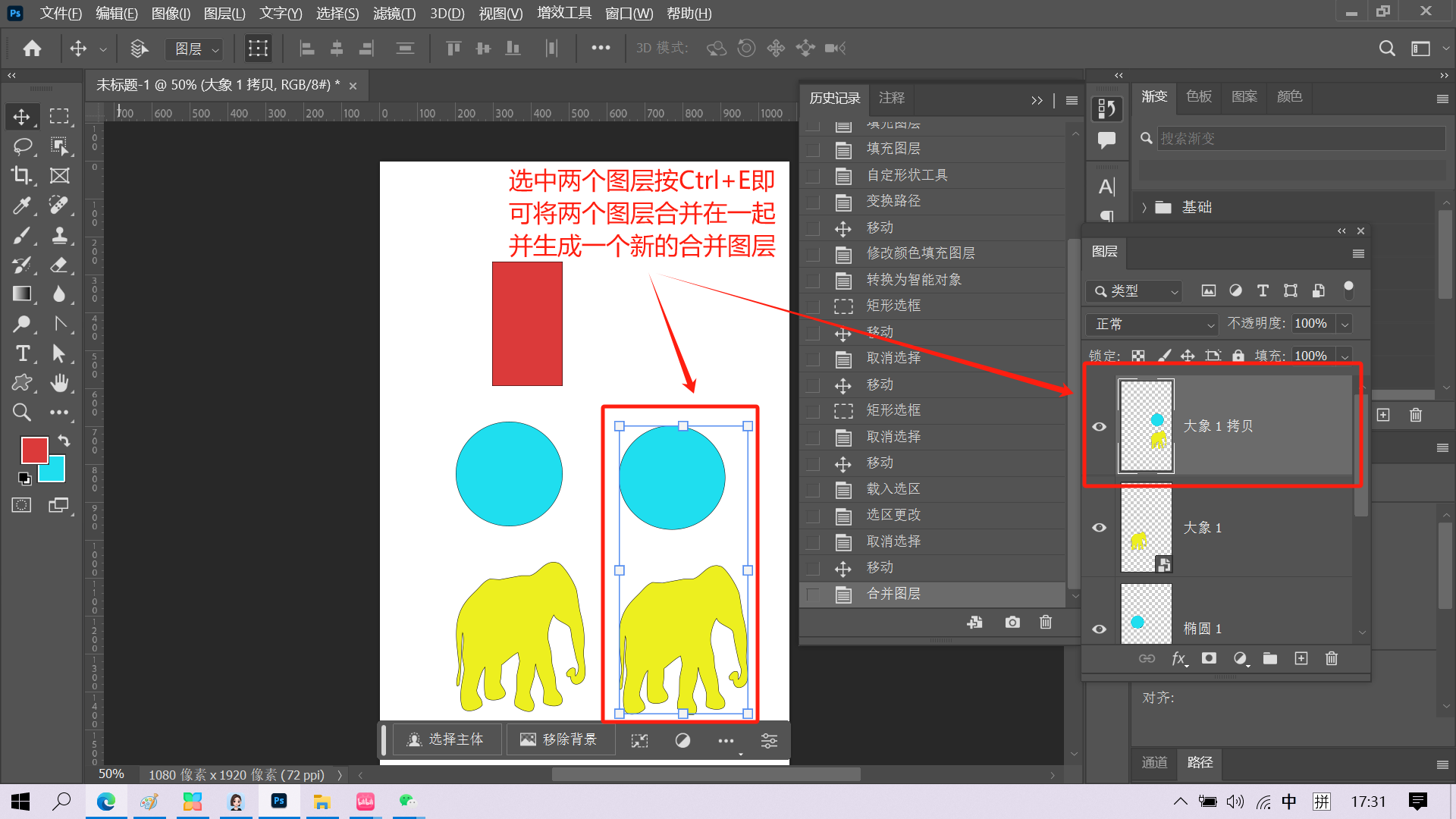
Task: Switch to the 色板 tab
Action: click(1198, 96)
